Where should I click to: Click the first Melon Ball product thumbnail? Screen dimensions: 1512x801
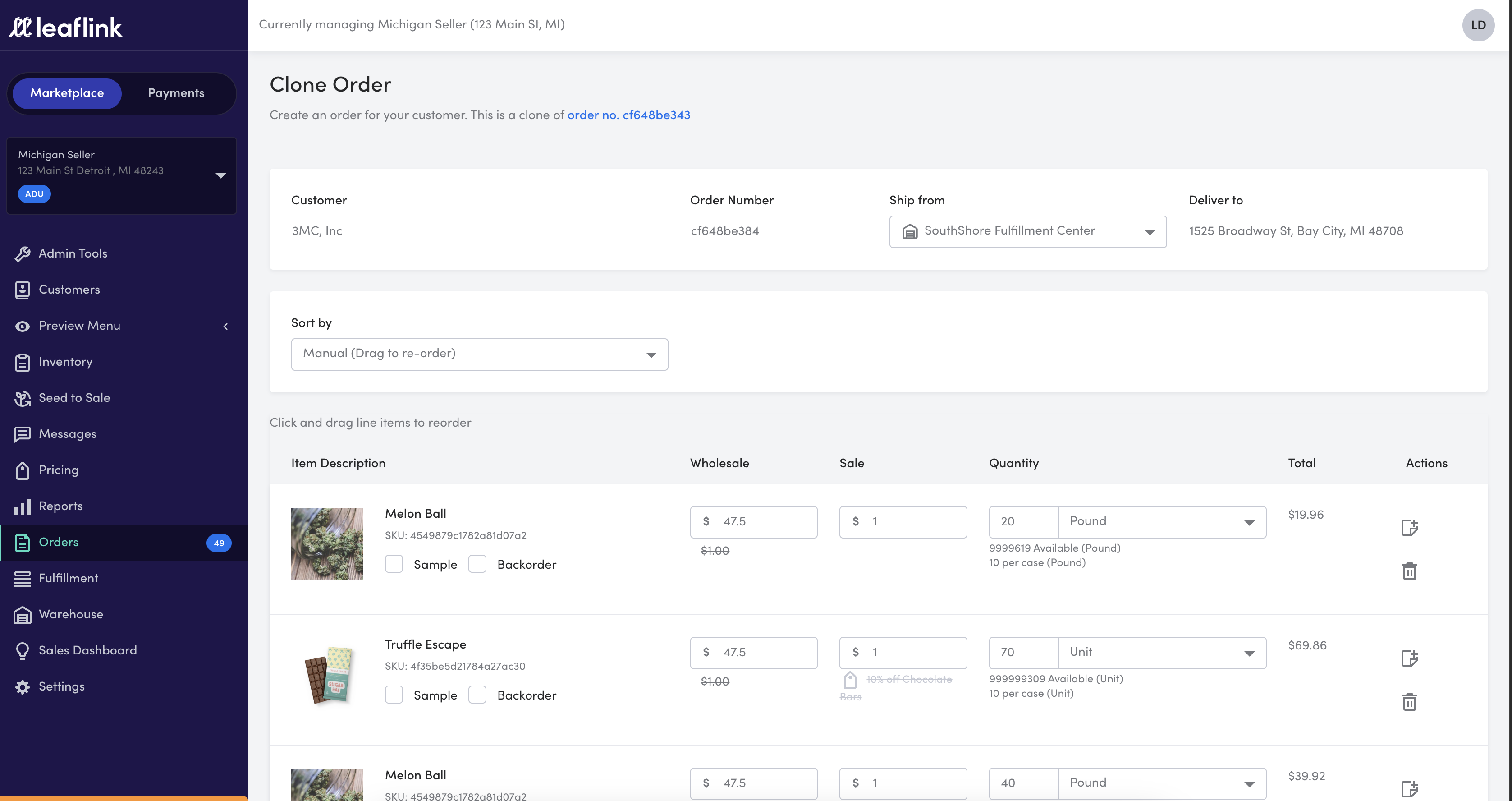pyautogui.click(x=327, y=544)
